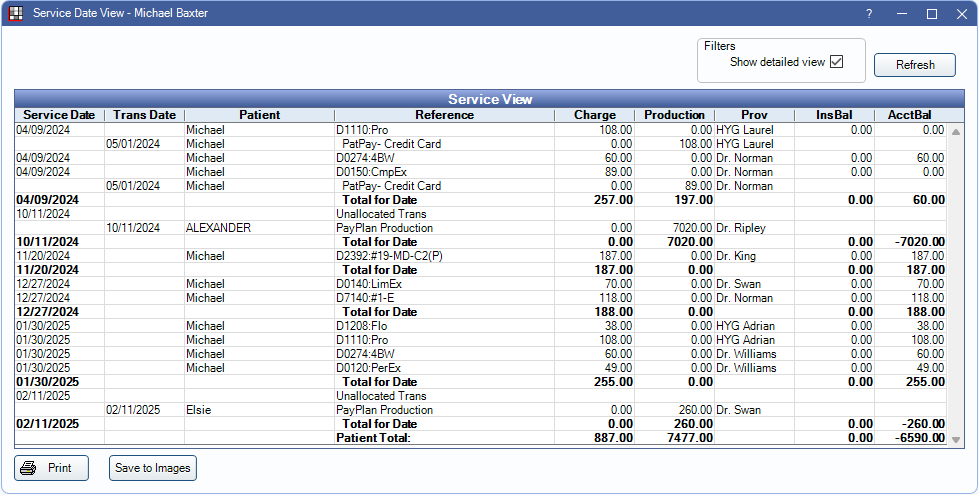Click Save to Images button
The height and width of the screenshot is (495, 979).
[153, 468]
